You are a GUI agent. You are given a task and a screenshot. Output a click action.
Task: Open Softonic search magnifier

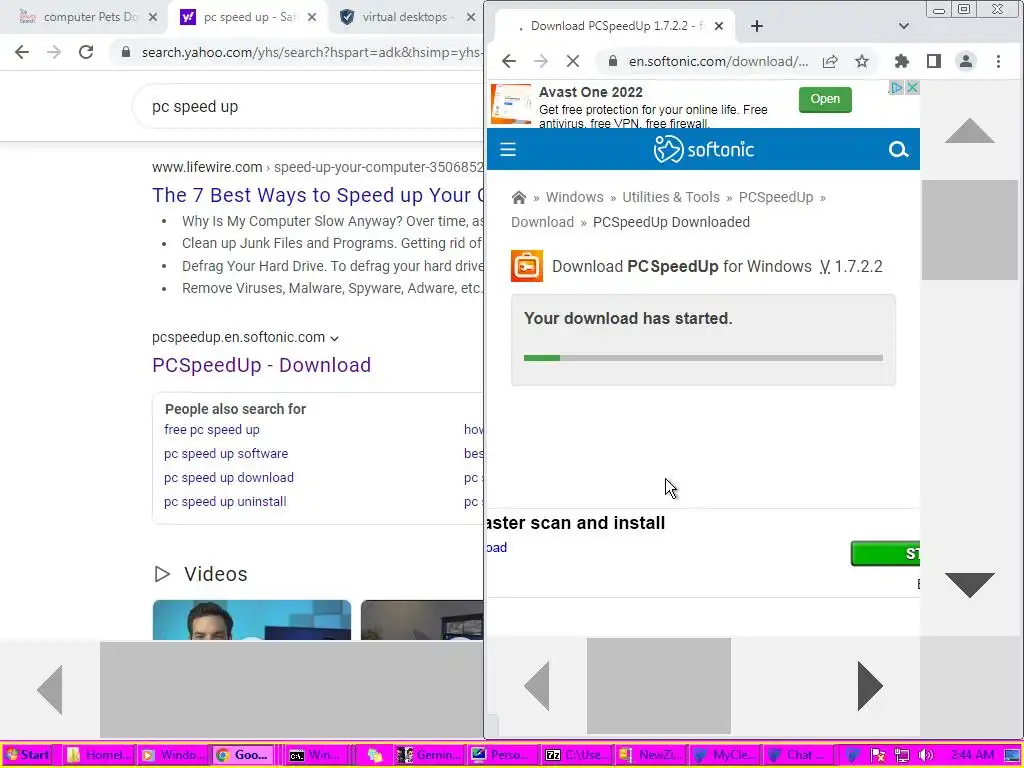click(x=899, y=150)
